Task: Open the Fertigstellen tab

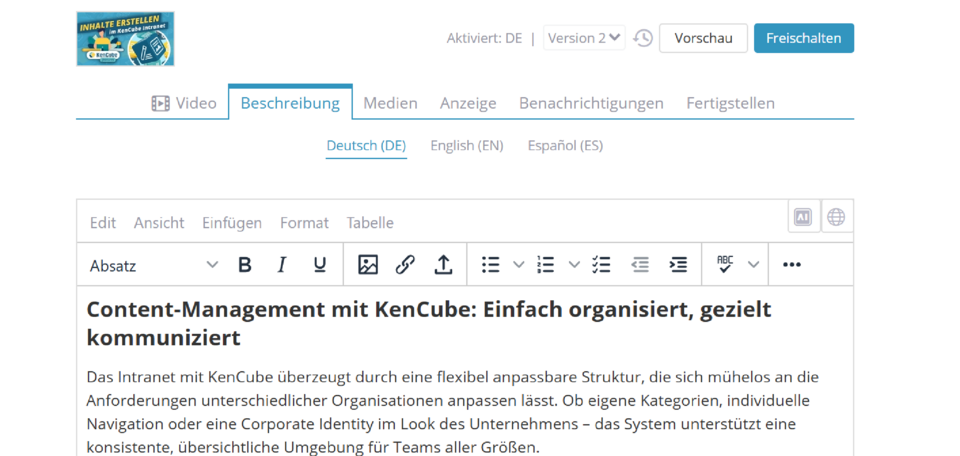Action: [x=730, y=103]
